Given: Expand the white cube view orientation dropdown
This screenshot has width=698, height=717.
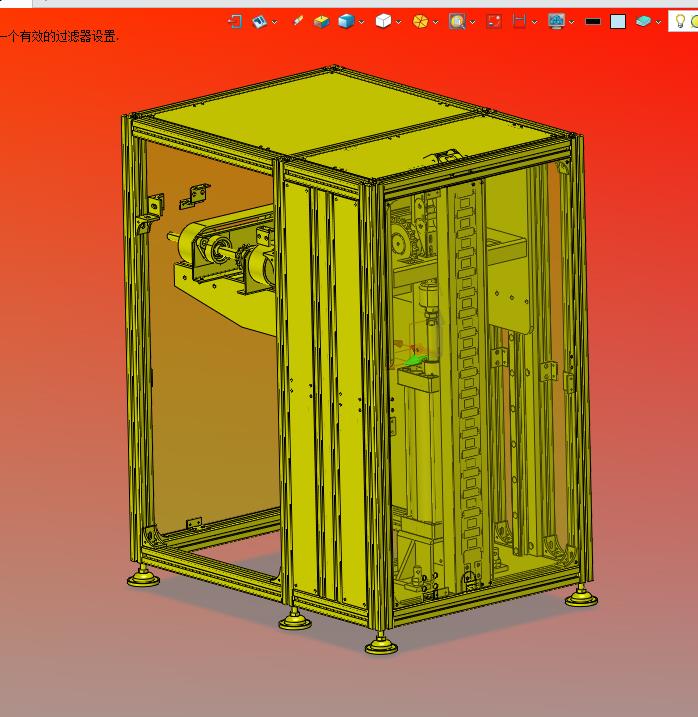Looking at the screenshot, I should pyautogui.click(x=398, y=21).
